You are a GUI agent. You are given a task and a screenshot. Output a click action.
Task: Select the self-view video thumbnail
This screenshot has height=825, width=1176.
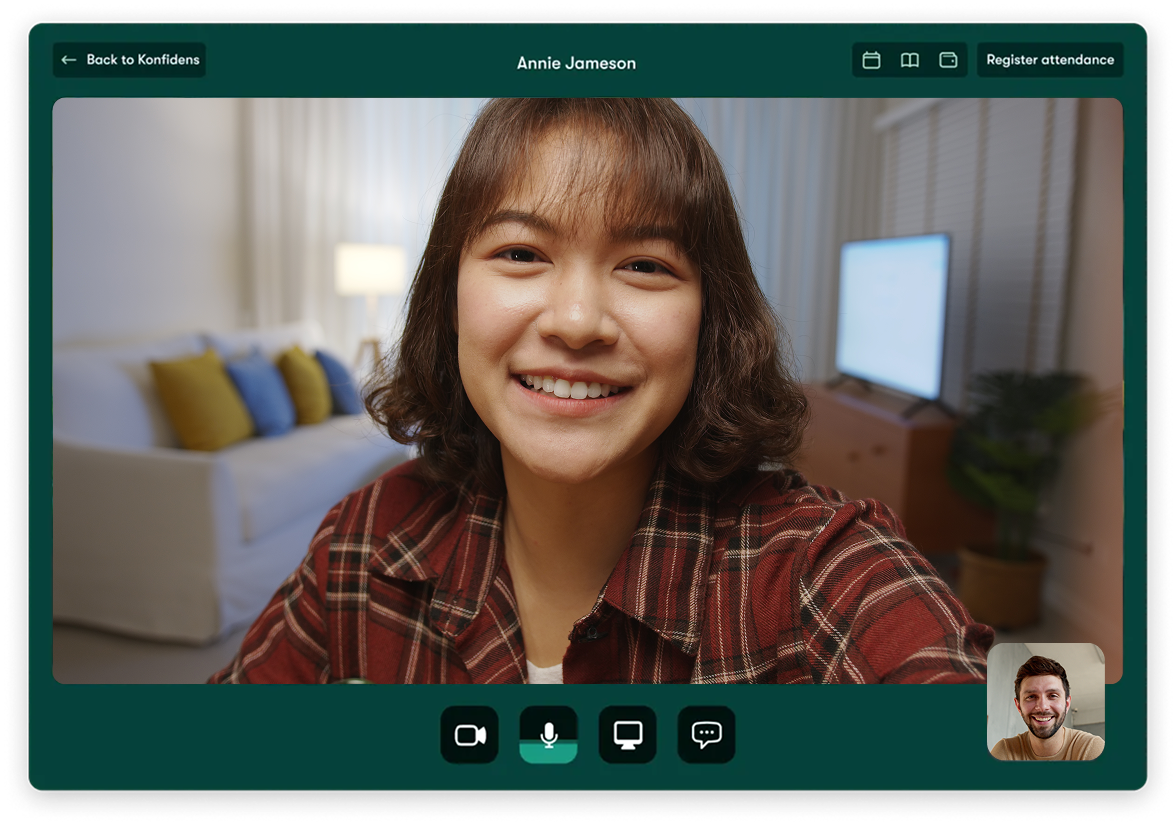pyautogui.click(x=1046, y=701)
